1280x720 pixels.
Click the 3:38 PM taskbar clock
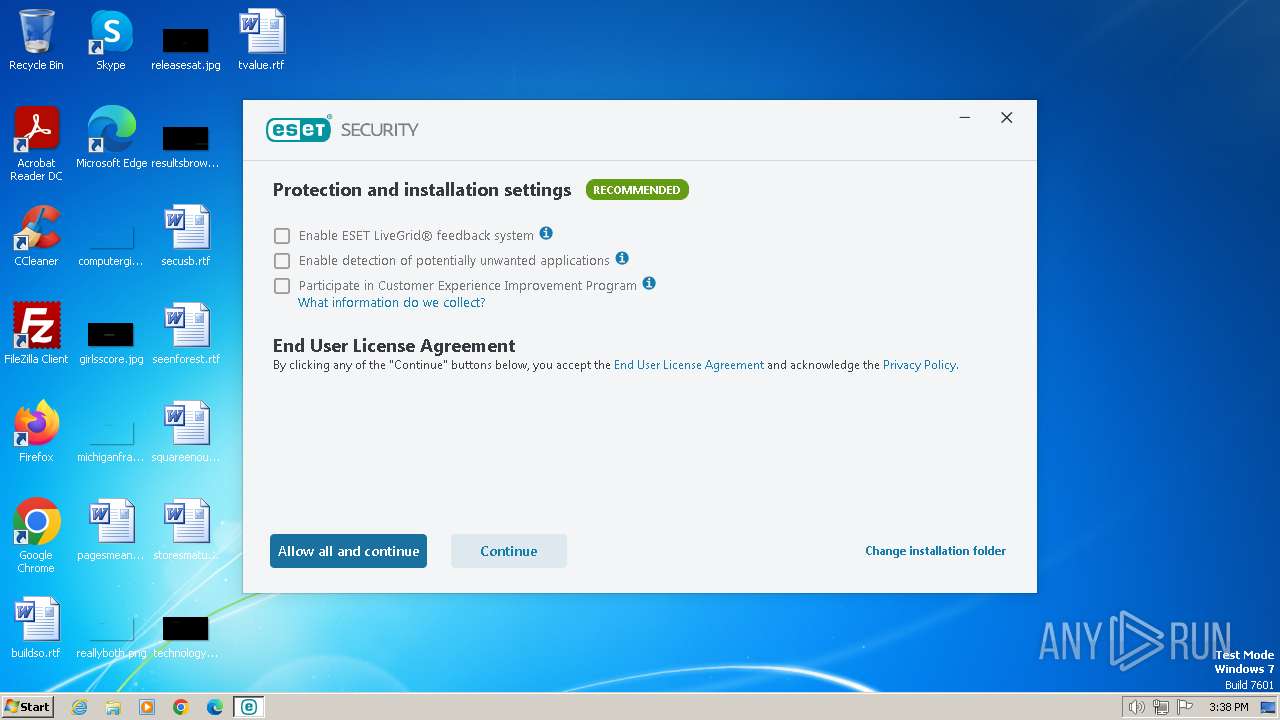tap(1228, 707)
